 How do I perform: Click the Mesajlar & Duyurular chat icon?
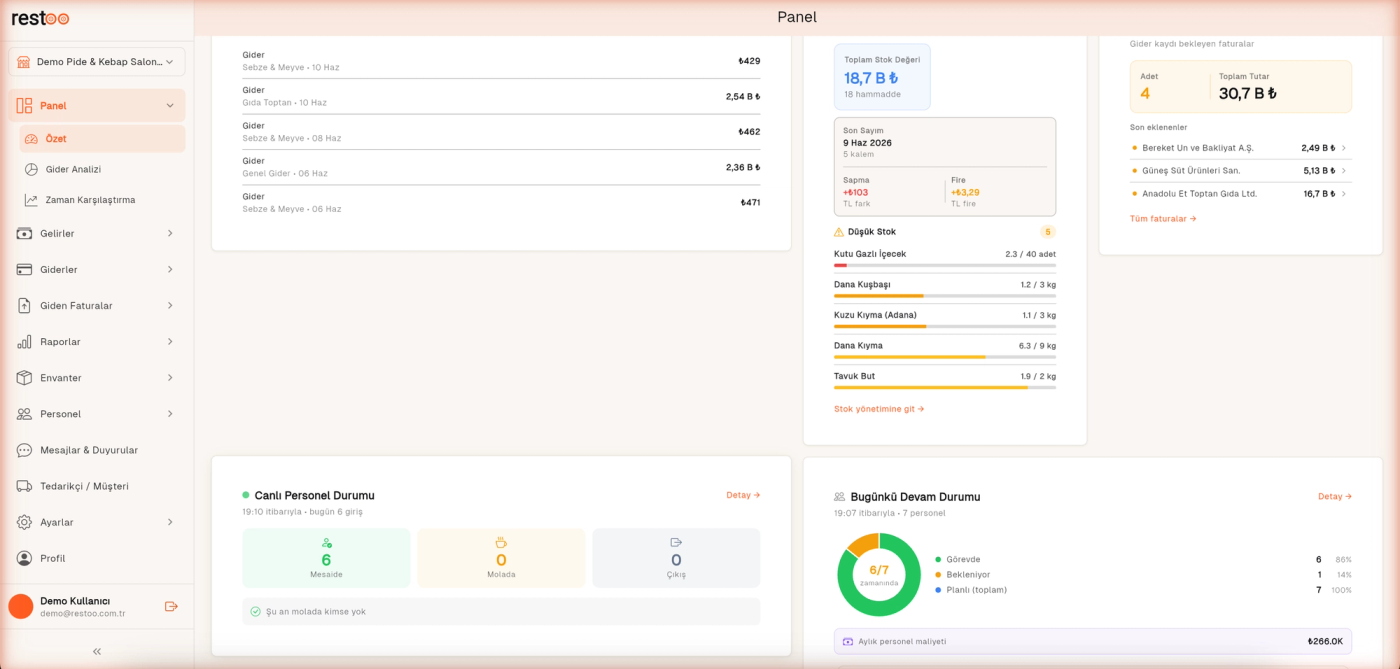24,450
